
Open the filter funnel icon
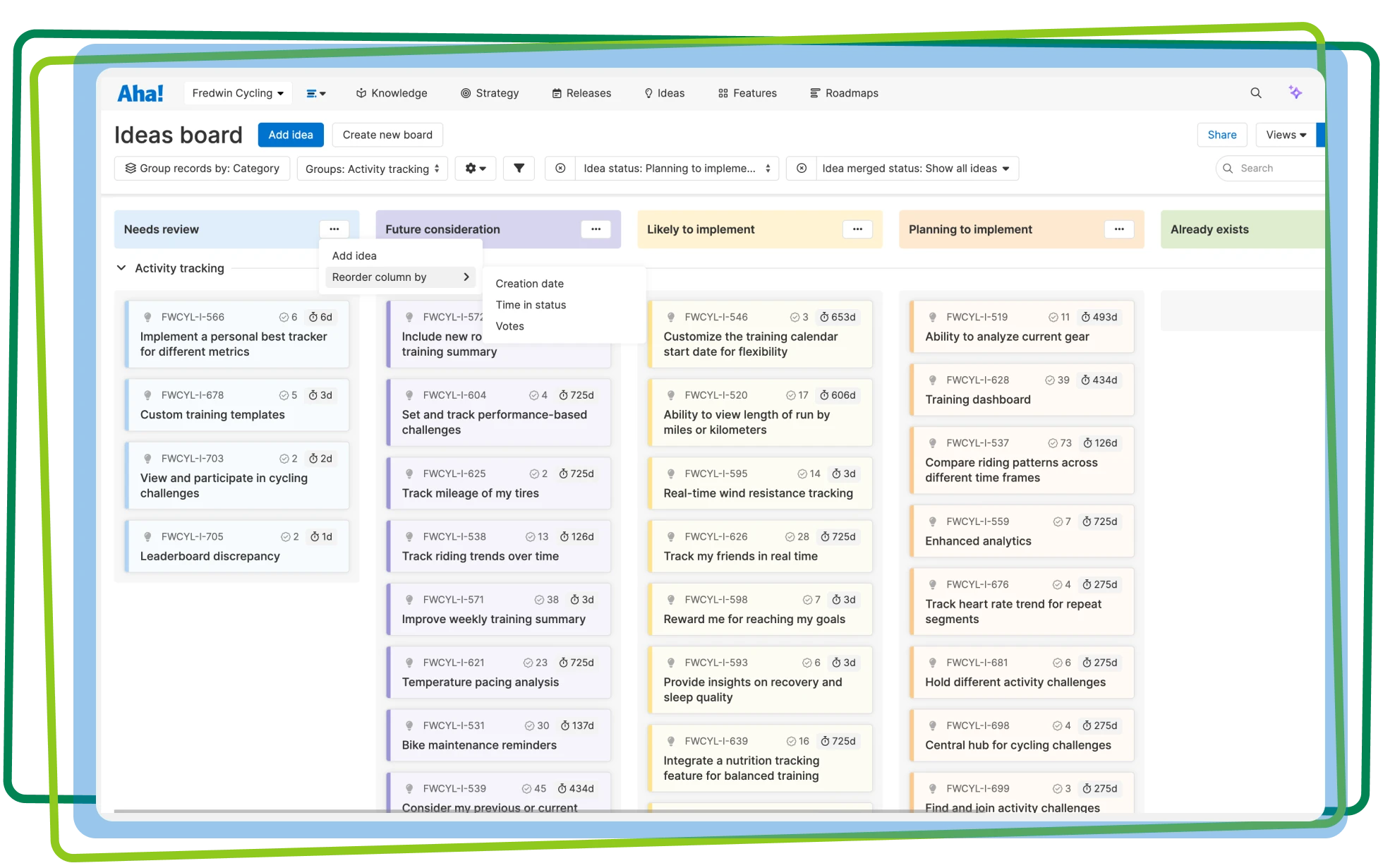point(519,168)
